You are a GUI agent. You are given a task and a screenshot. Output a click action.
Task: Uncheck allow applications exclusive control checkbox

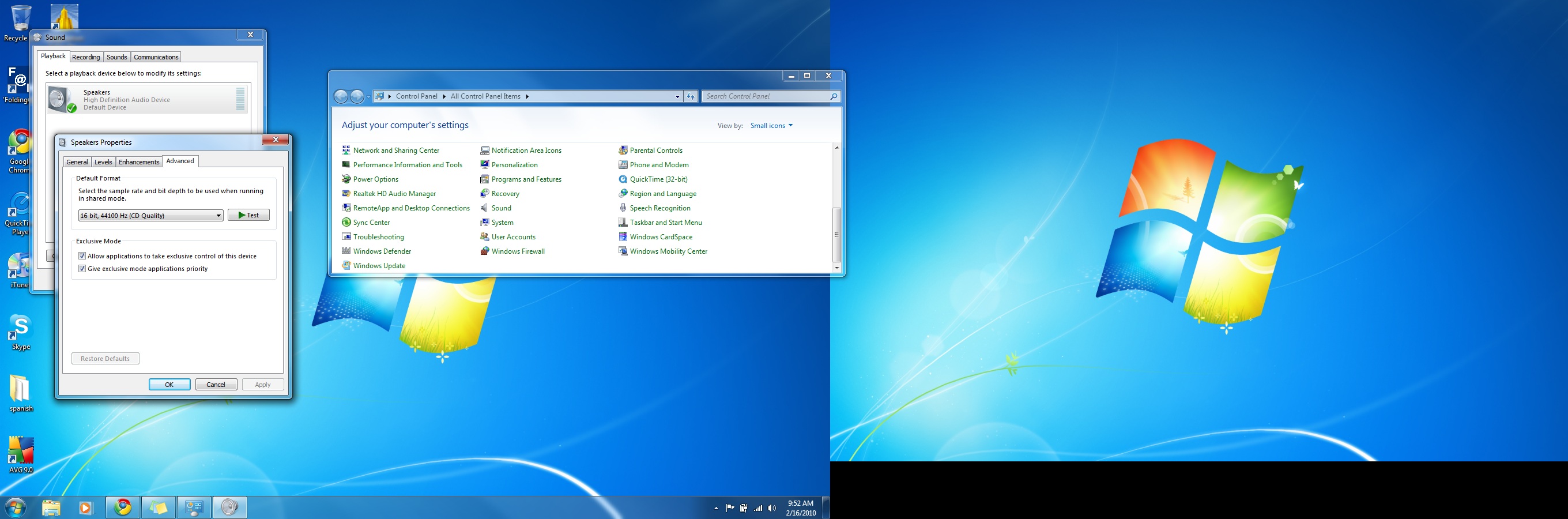(x=82, y=256)
